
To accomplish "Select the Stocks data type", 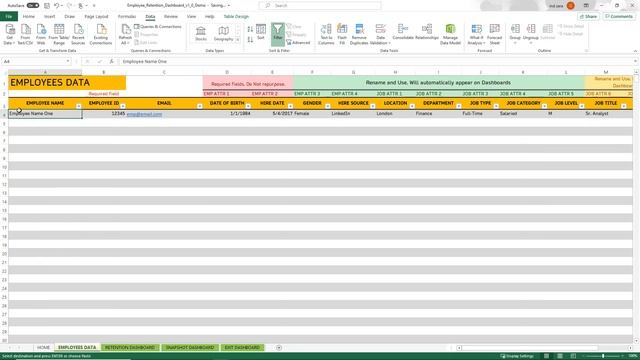I will click(x=201, y=34).
